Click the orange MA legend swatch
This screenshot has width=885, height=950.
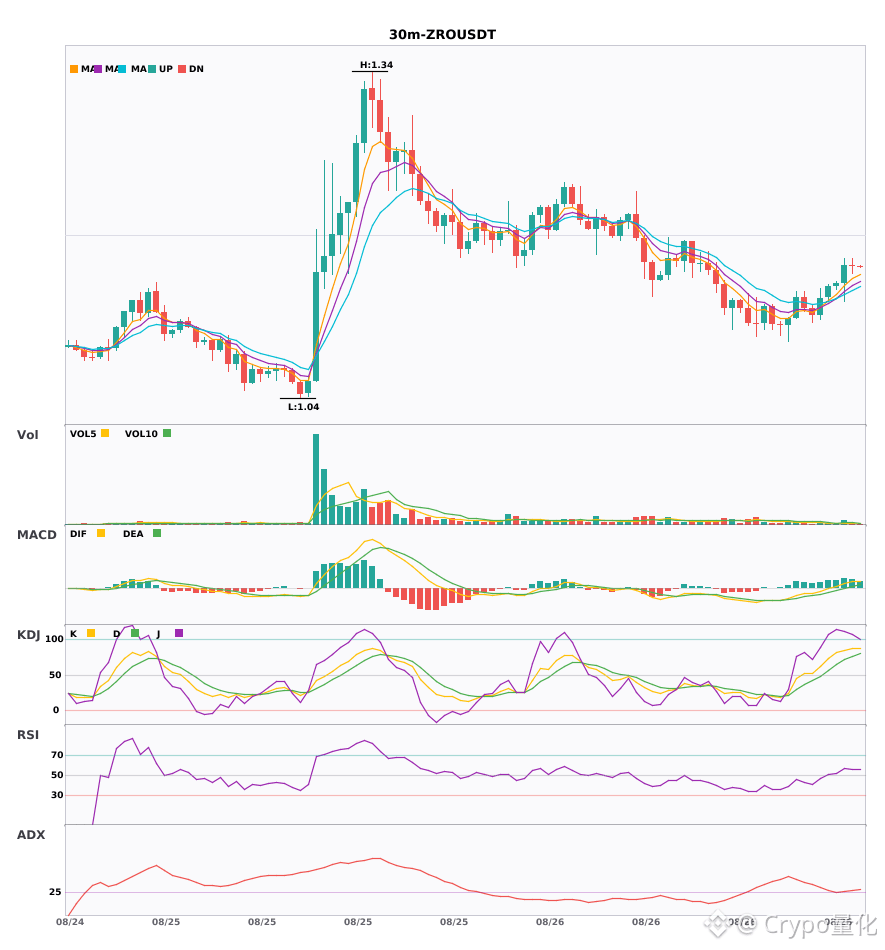click(74, 69)
